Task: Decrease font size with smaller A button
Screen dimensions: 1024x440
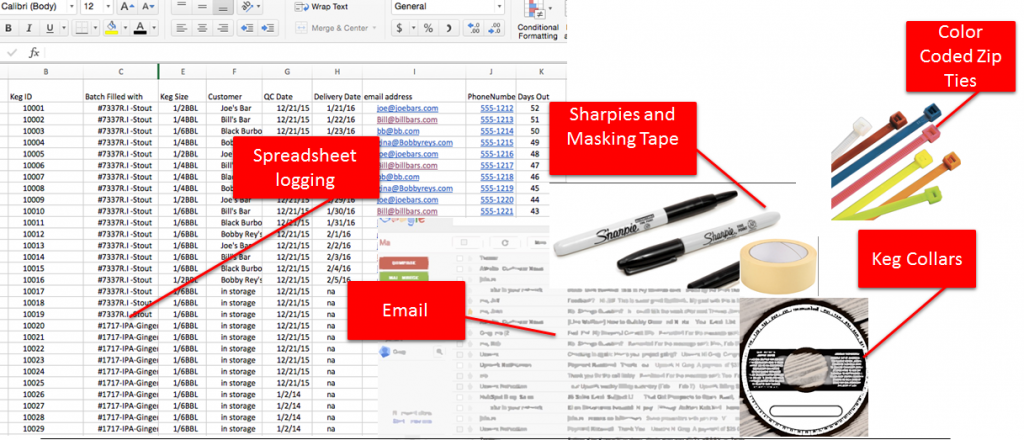Action: point(149,7)
